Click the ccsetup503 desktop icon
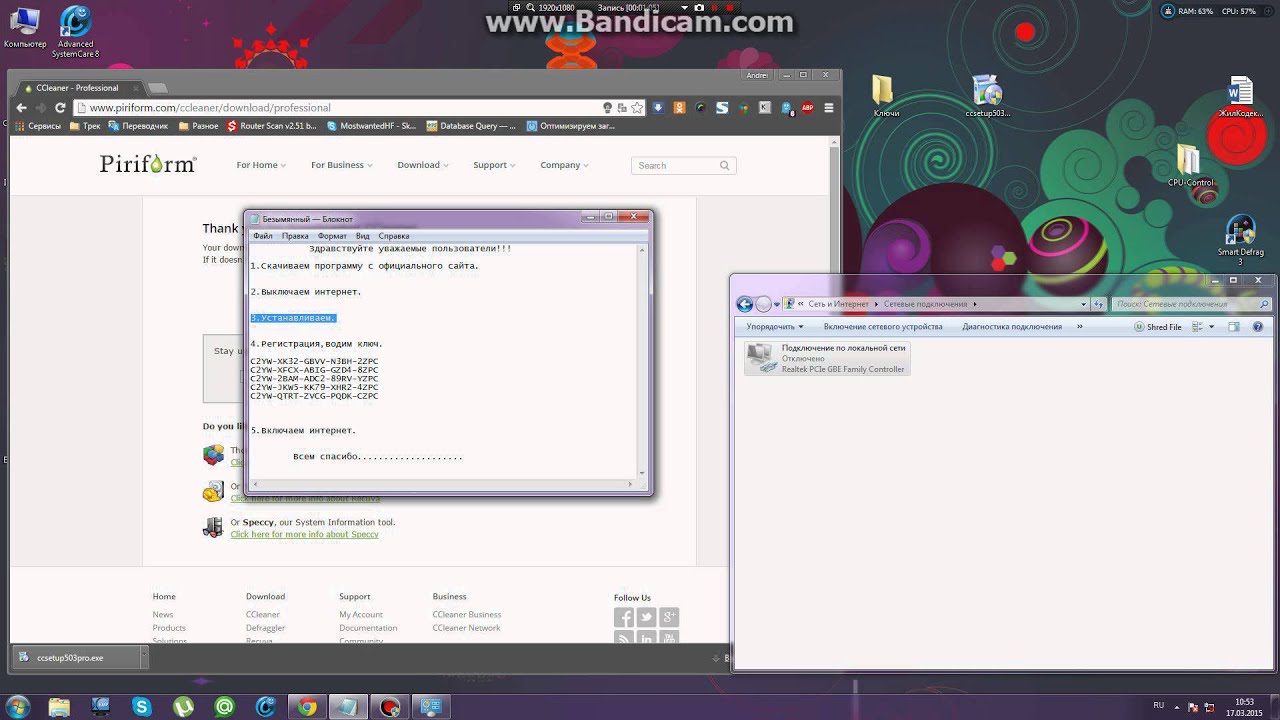Screen dimensions: 1280x720 pos(988,96)
